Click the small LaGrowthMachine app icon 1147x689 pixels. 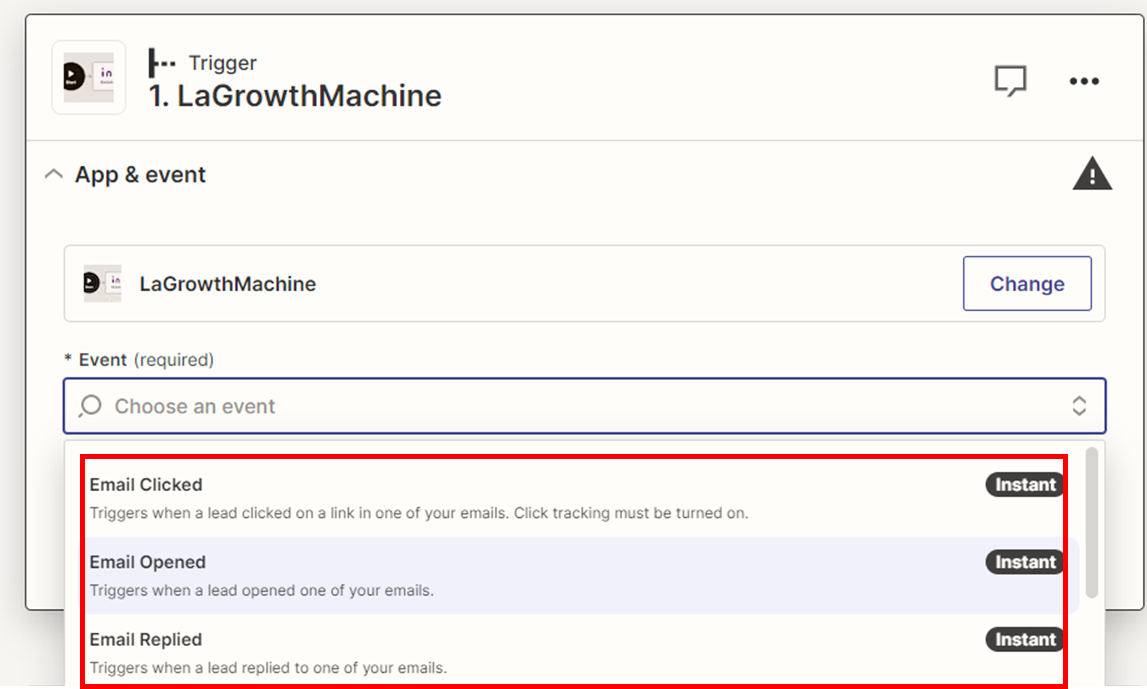tap(102, 283)
